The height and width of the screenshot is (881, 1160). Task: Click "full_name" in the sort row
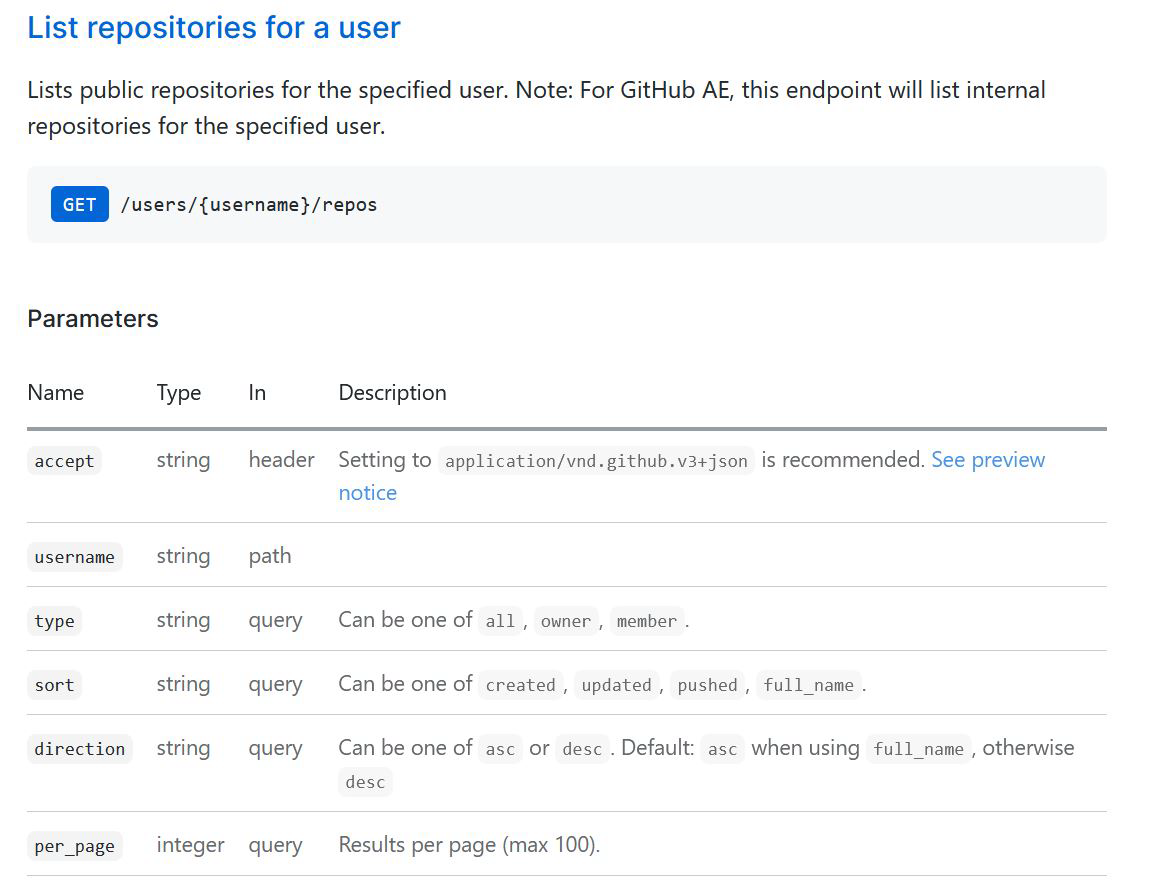(808, 685)
